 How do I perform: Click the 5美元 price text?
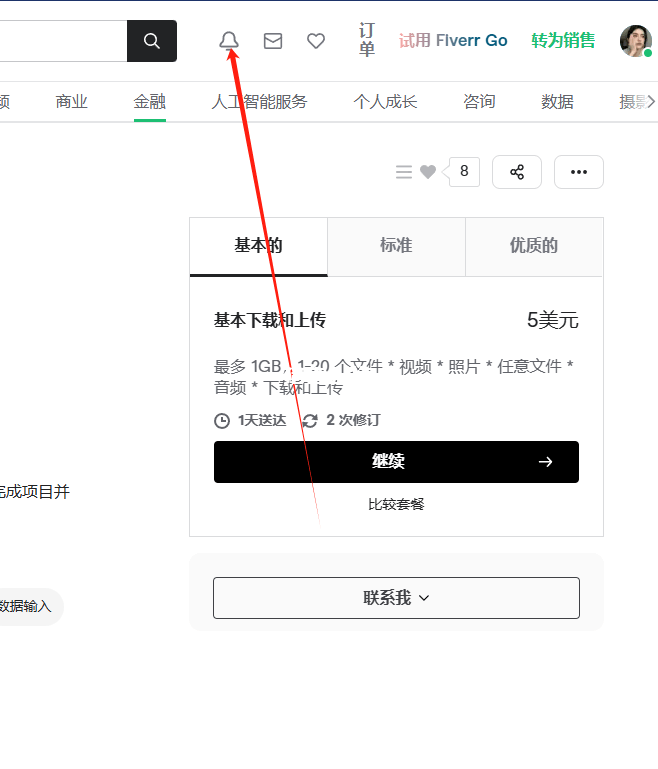coord(553,320)
